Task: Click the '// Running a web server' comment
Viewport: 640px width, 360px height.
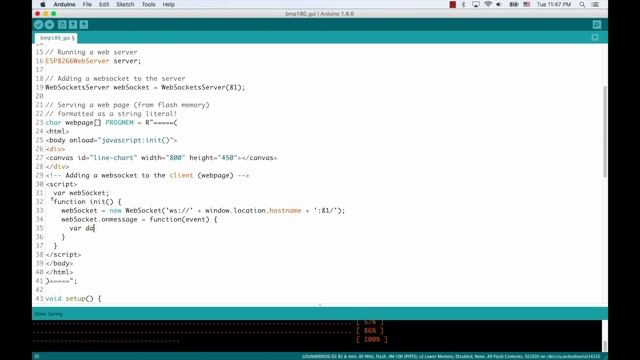Action: (91, 52)
